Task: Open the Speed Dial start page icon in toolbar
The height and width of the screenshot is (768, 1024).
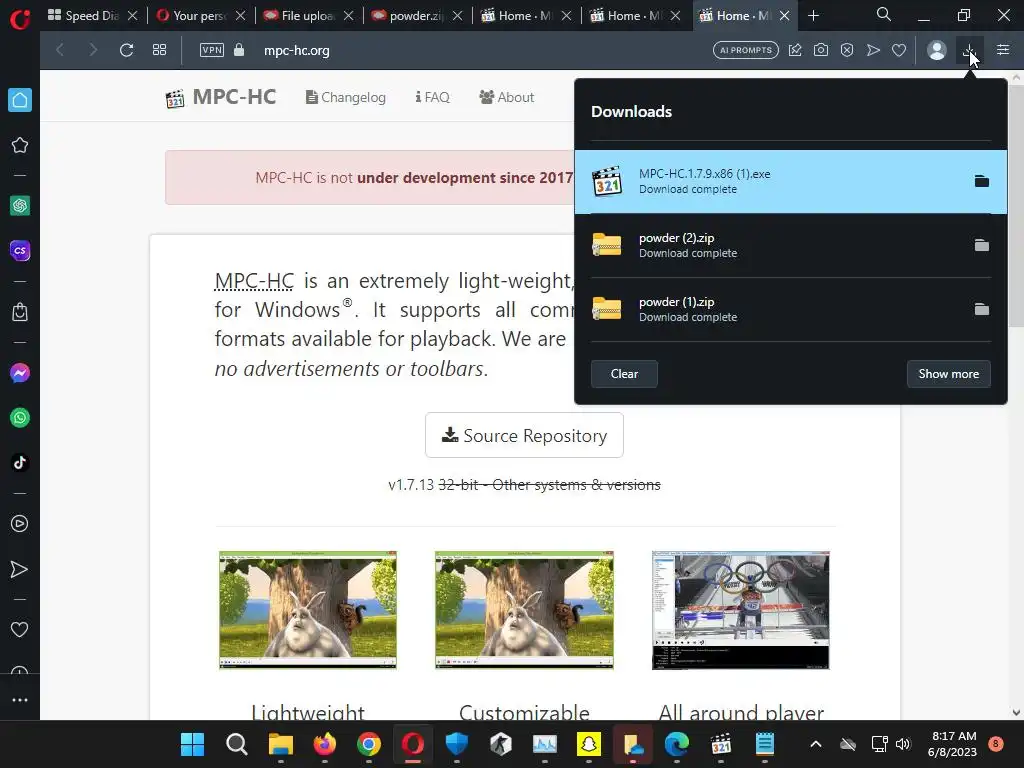Action: coord(159,50)
